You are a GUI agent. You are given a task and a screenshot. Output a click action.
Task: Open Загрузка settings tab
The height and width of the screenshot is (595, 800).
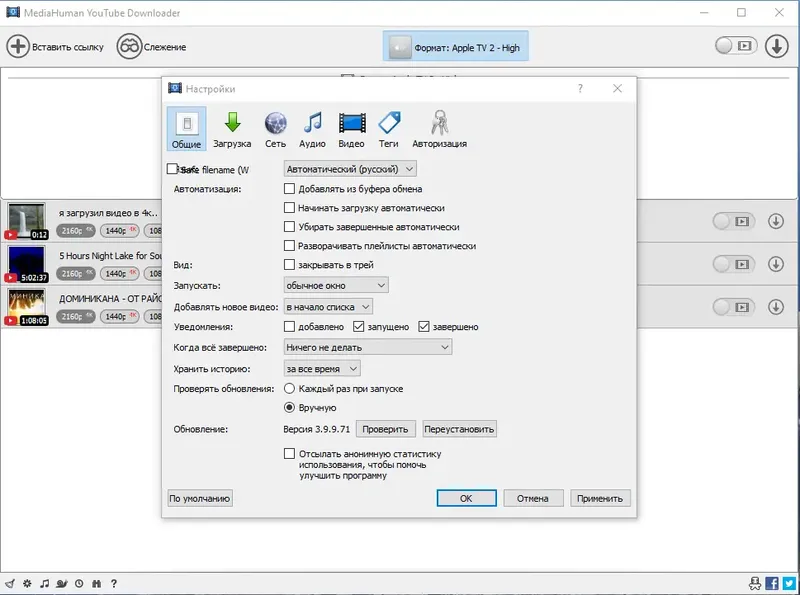coord(232,130)
